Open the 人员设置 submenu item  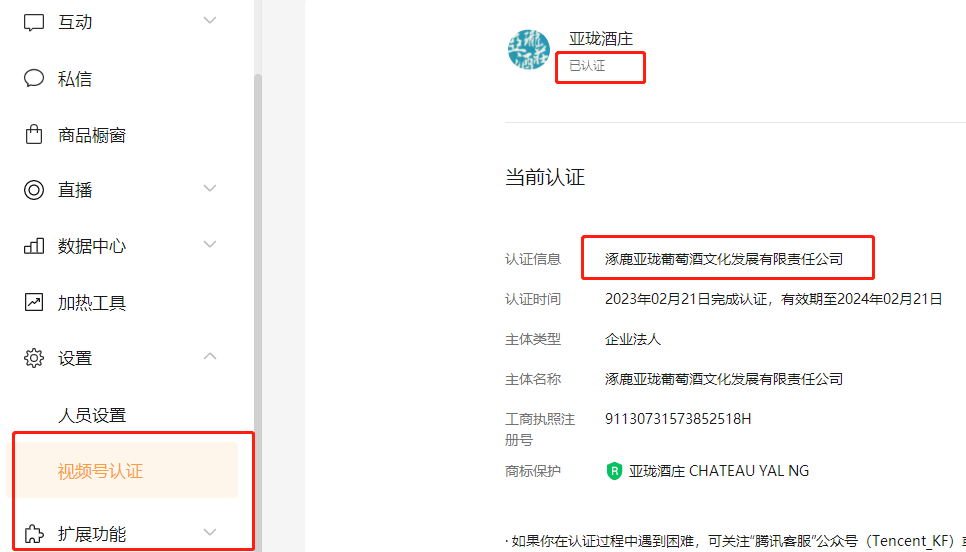point(92,415)
